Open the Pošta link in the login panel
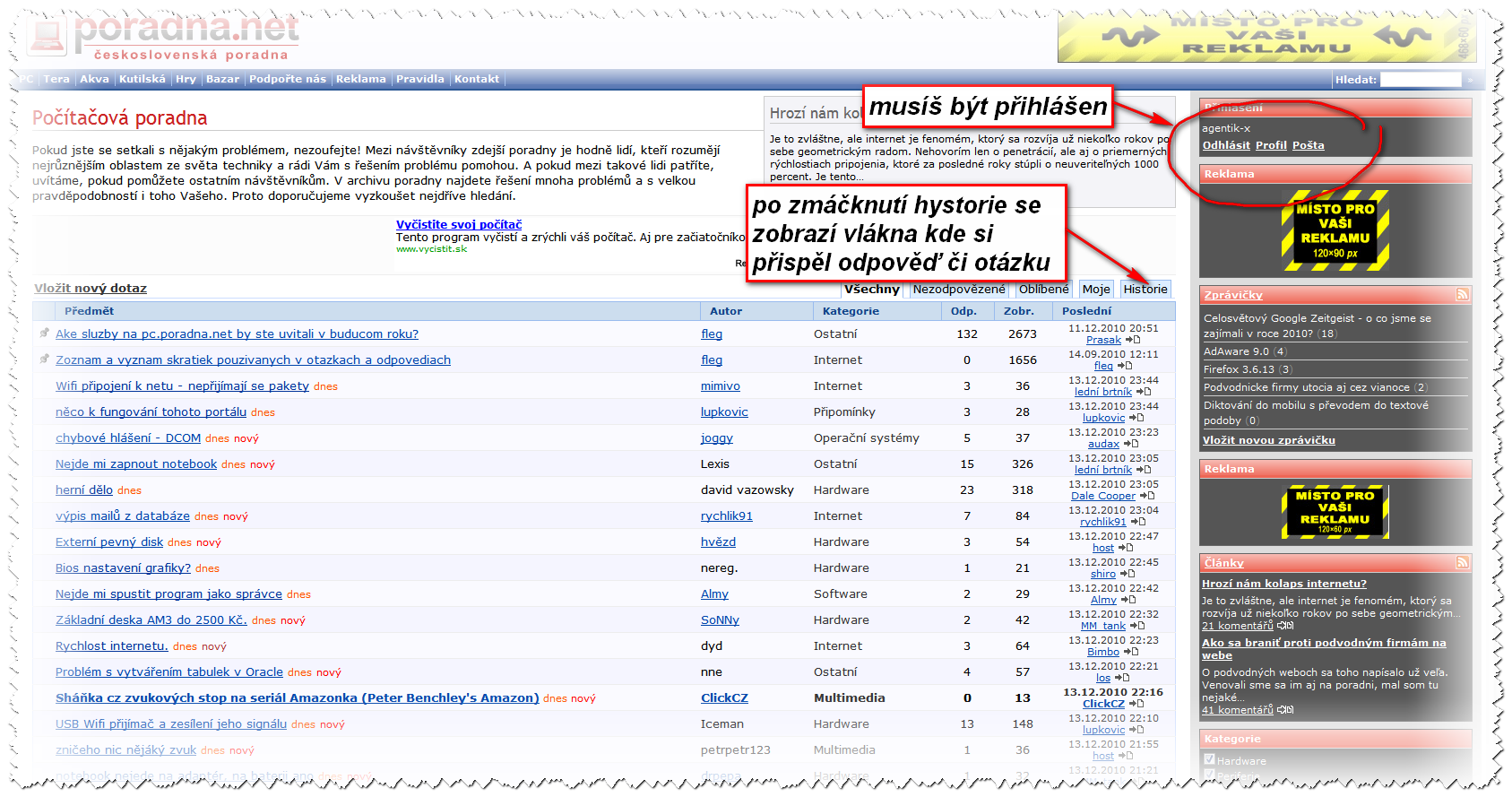The width and height of the screenshot is (1512, 797). tap(1308, 145)
